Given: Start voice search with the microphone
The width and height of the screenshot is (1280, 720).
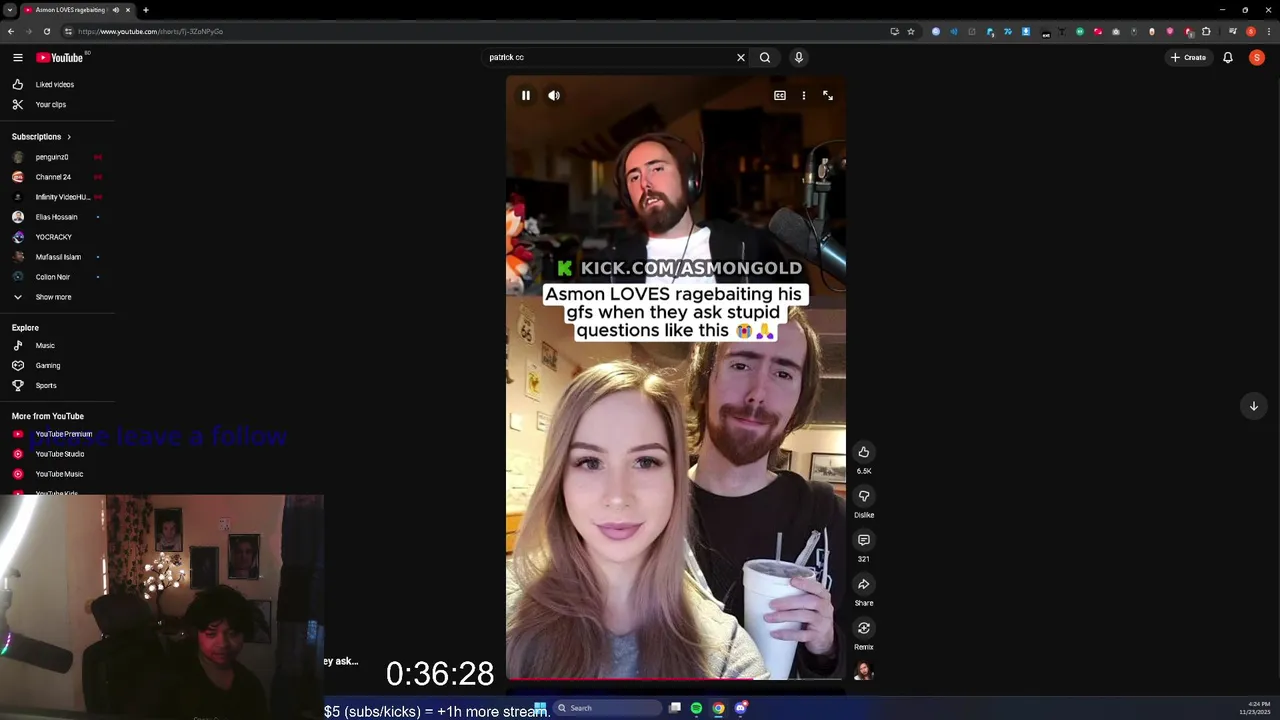Looking at the screenshot, I should [799, 58].
